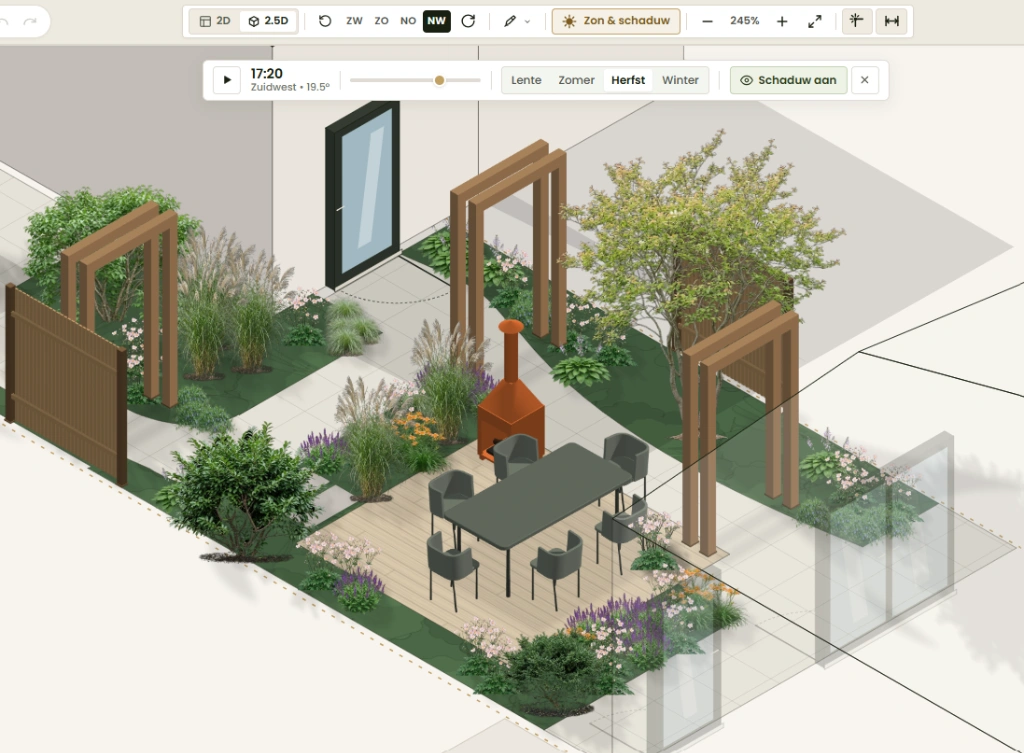Screen dimensions: 1024x753
Task: Click the 245% zoom level
Action: point(744,21)
